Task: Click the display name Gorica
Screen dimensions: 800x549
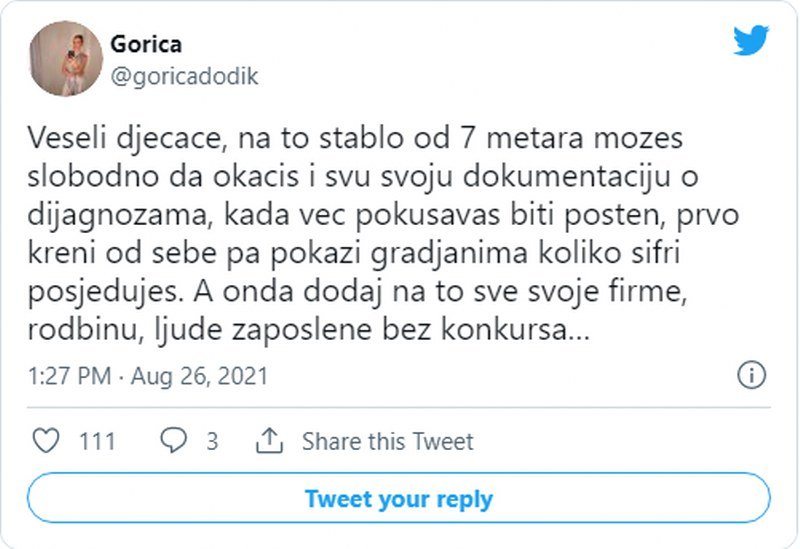Action: (146, 44)
